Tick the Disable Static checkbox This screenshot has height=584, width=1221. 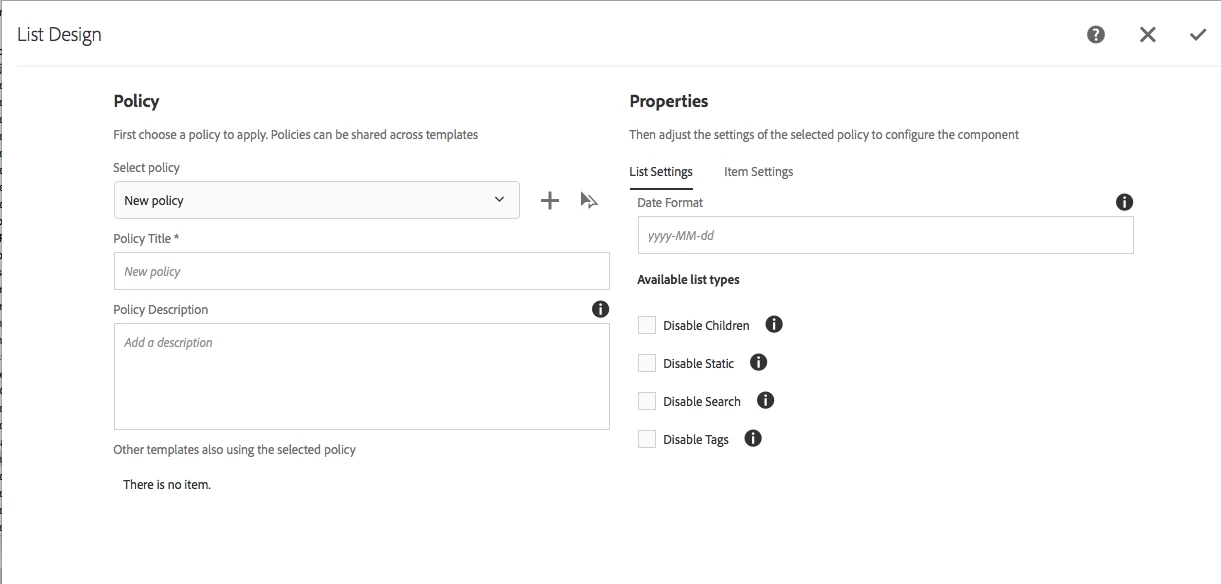click(647, 363)
